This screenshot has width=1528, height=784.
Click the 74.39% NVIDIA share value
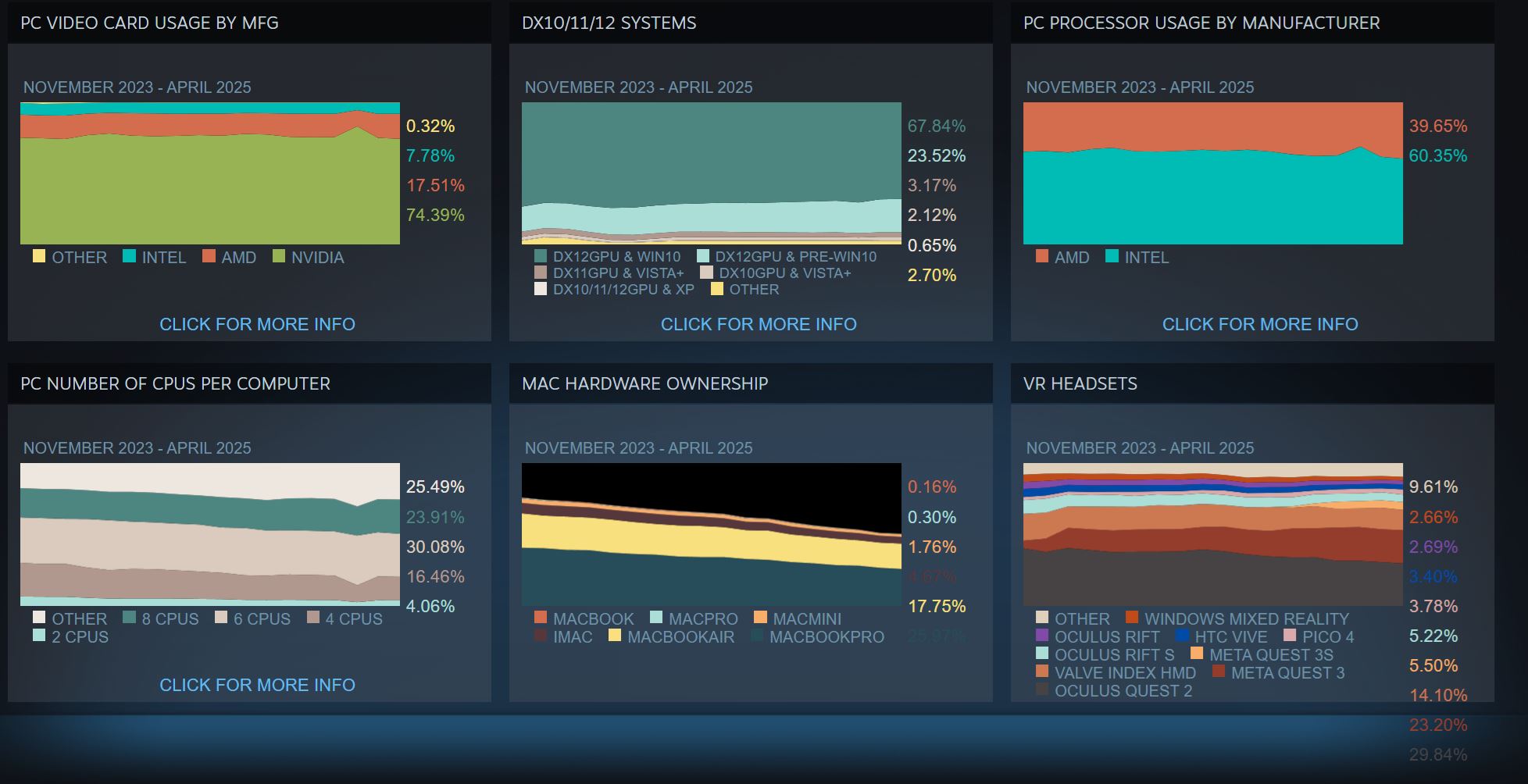[435, 215]
